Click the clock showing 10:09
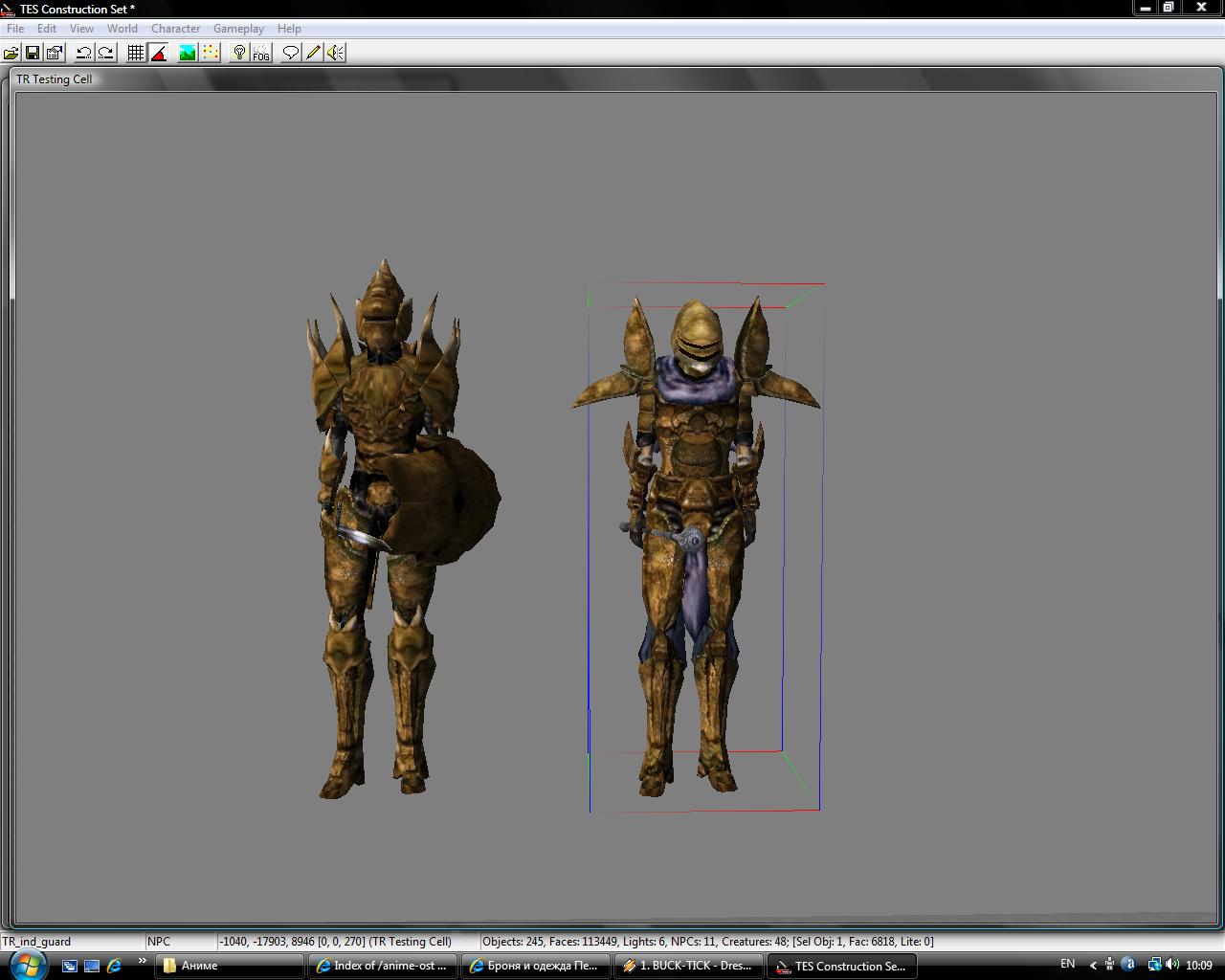Viewport: 1225px width, 980px height. (x=1199, y=965)
